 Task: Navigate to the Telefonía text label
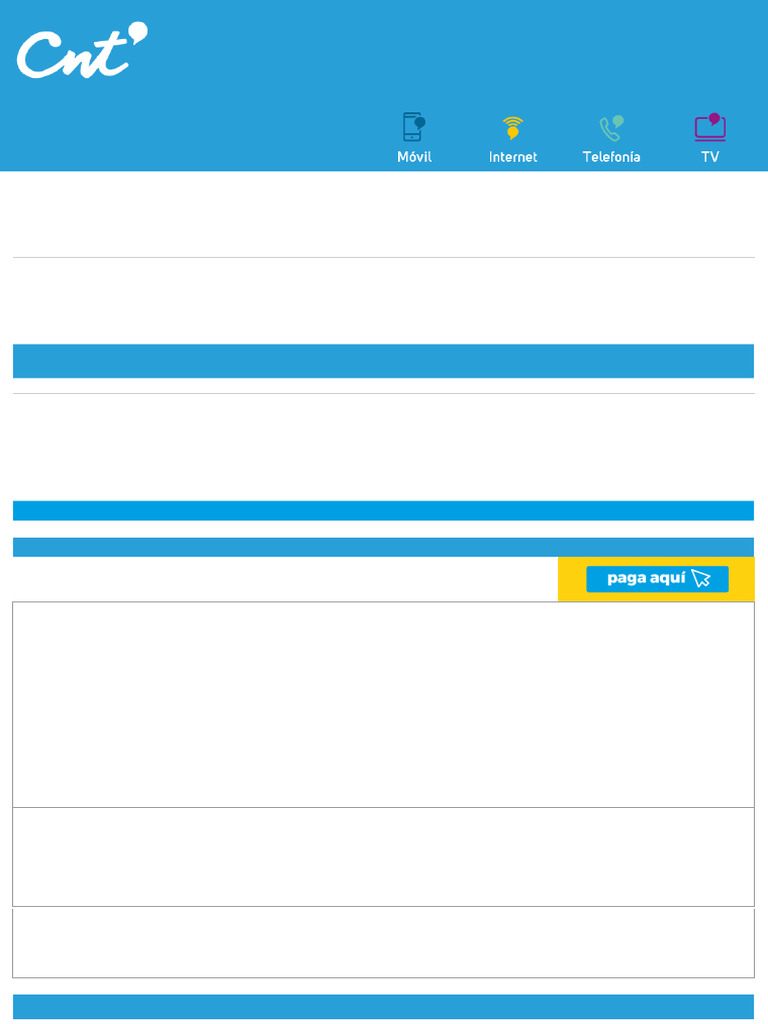coord(611,157)
